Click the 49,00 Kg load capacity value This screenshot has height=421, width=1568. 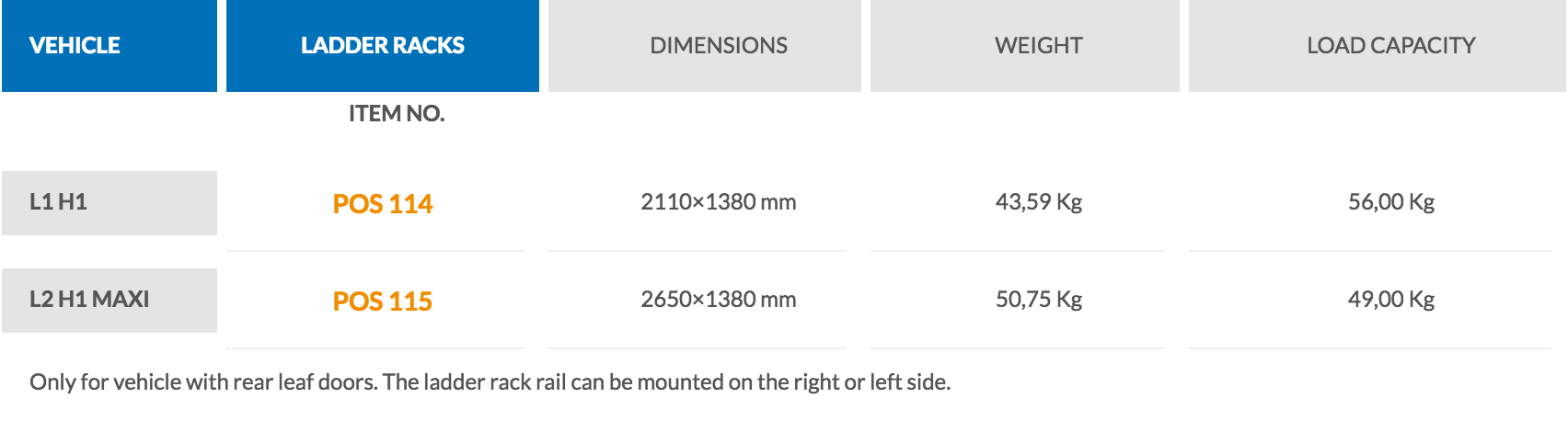click(x=1391, y=299)
